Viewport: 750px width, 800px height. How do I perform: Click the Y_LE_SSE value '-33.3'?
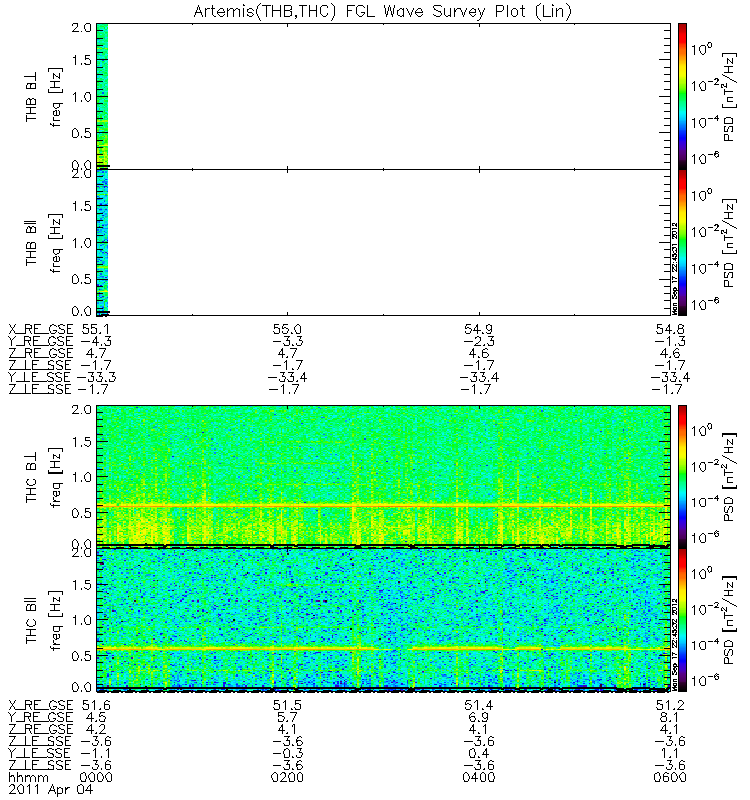pos(96,378)
